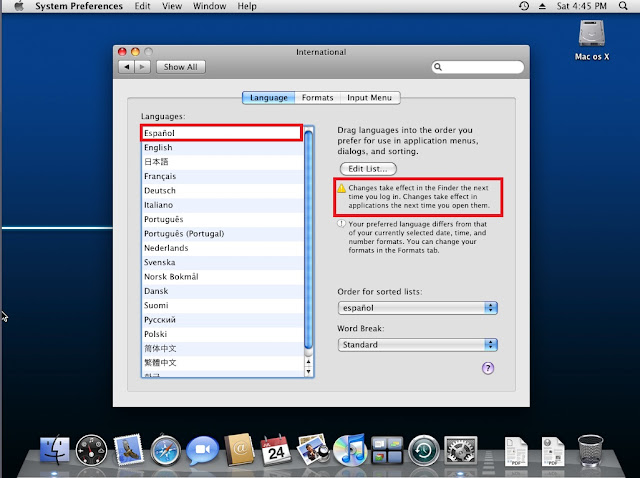640x478 pixels.
Task: Click the yellow warning triangle icon
Action: (341, 188)
